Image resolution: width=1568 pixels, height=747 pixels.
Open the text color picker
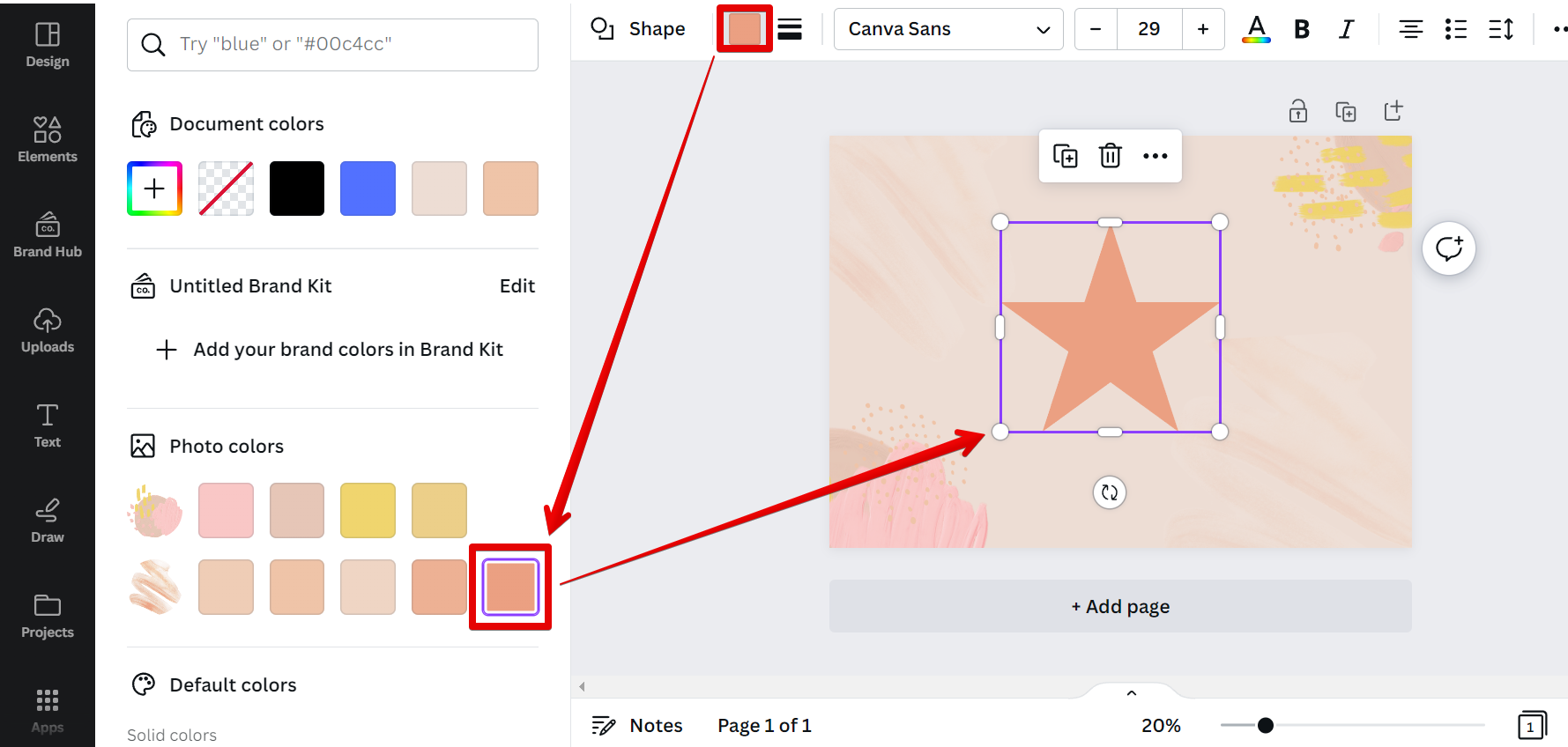pos(1256,29)
